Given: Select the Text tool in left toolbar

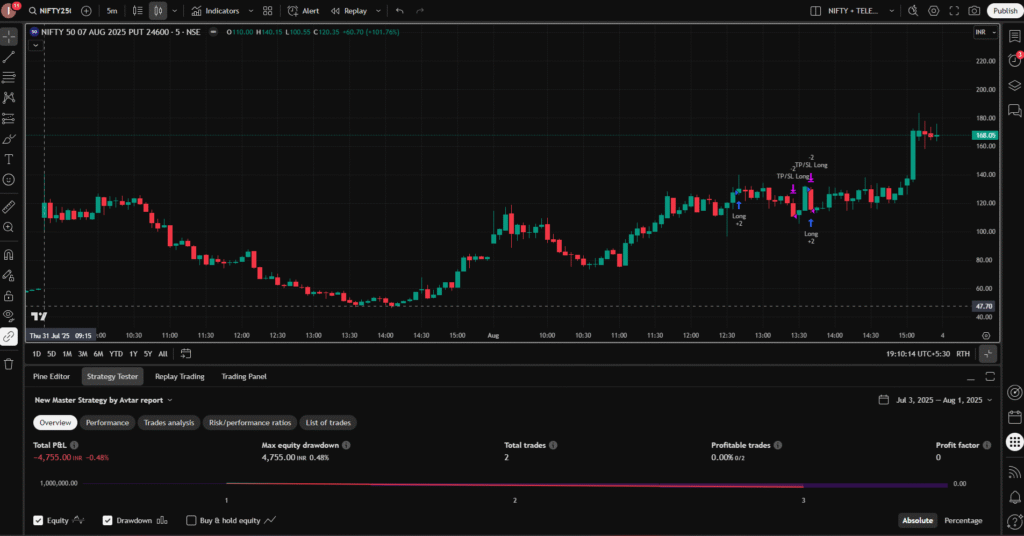Looking at the screenshot, I should click(9, 159).
